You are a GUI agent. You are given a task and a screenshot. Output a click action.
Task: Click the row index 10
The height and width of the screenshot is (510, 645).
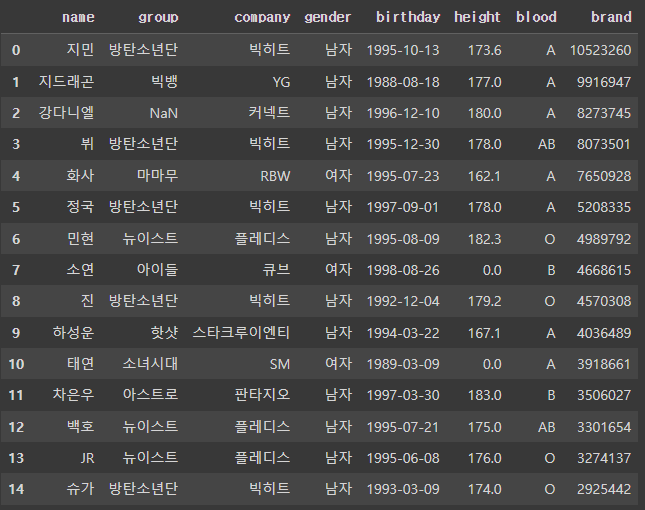click(x=16, y=364)
